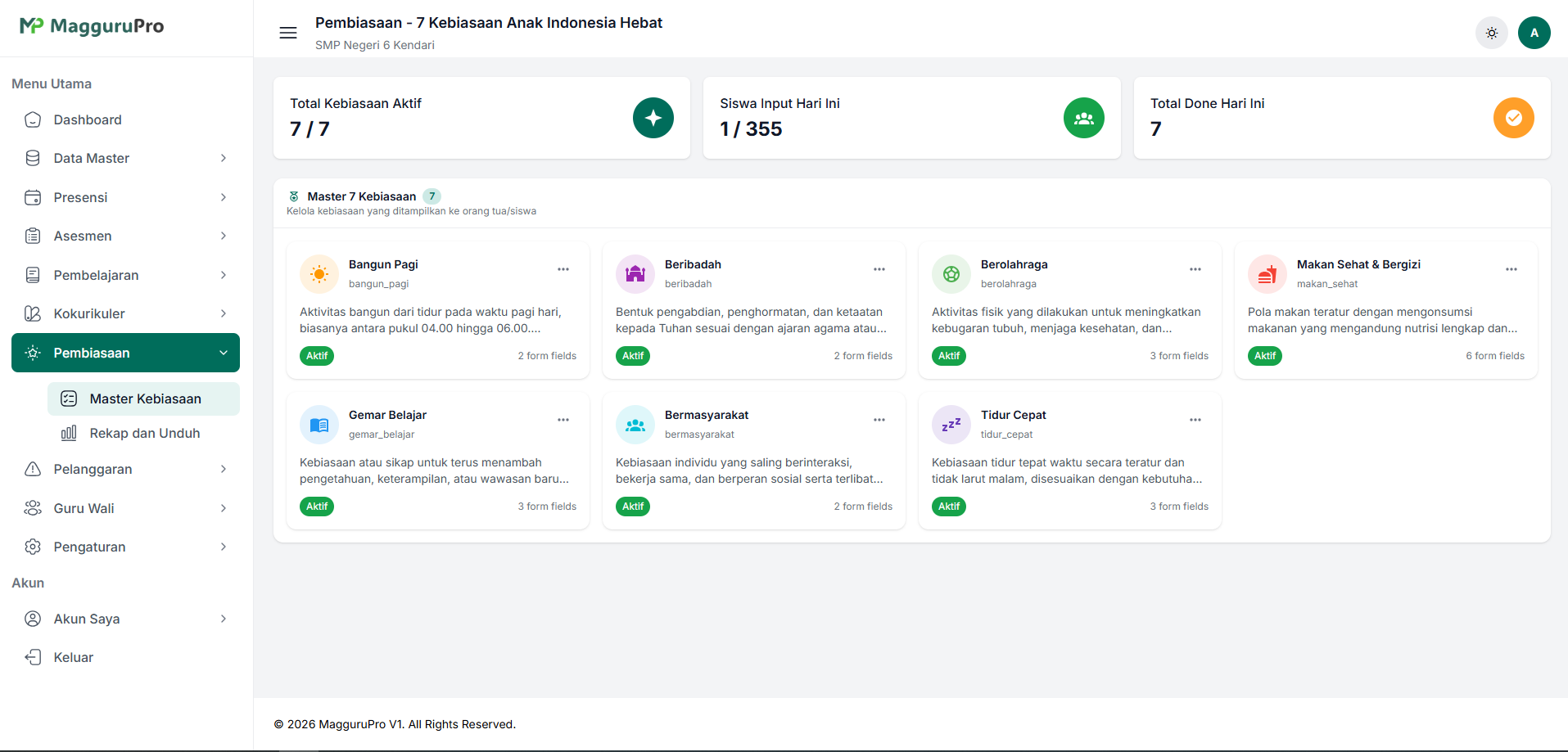
Task: Click the green star icon in Total Kebiasaan Aktif
Action: pyautogui.click(x=653, y=118)
